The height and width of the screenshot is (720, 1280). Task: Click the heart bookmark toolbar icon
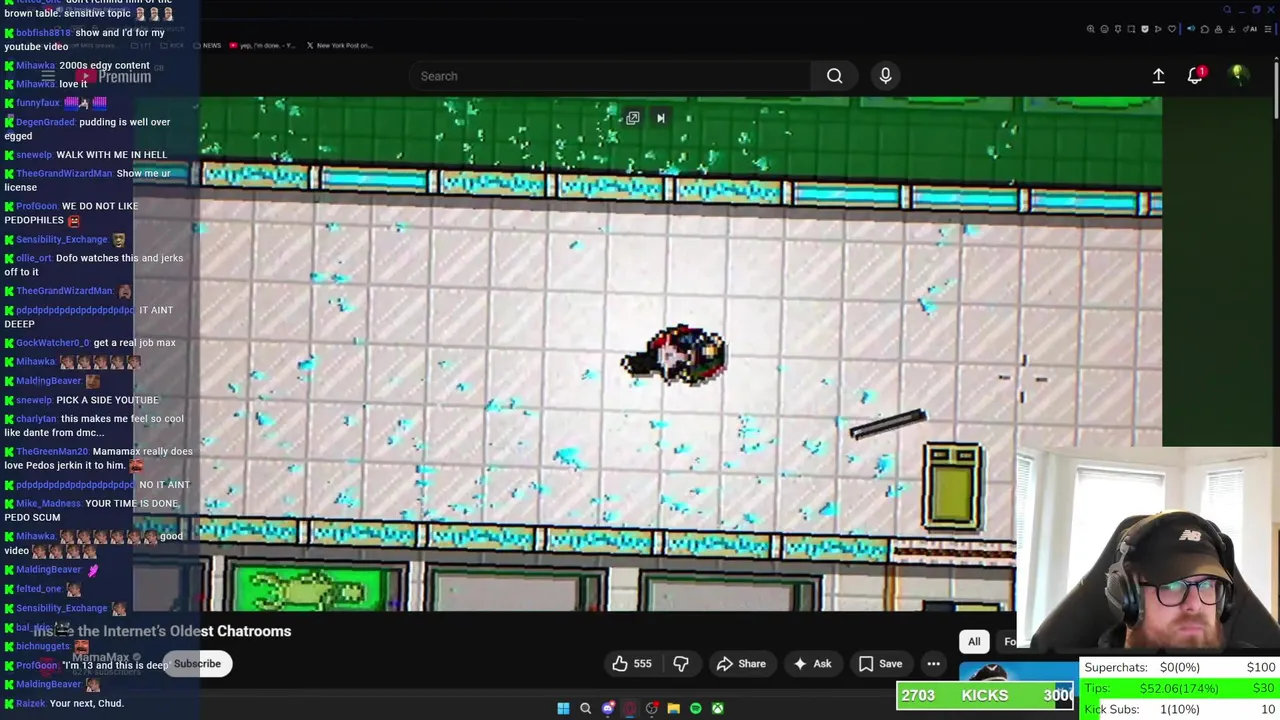point(1172,29)
